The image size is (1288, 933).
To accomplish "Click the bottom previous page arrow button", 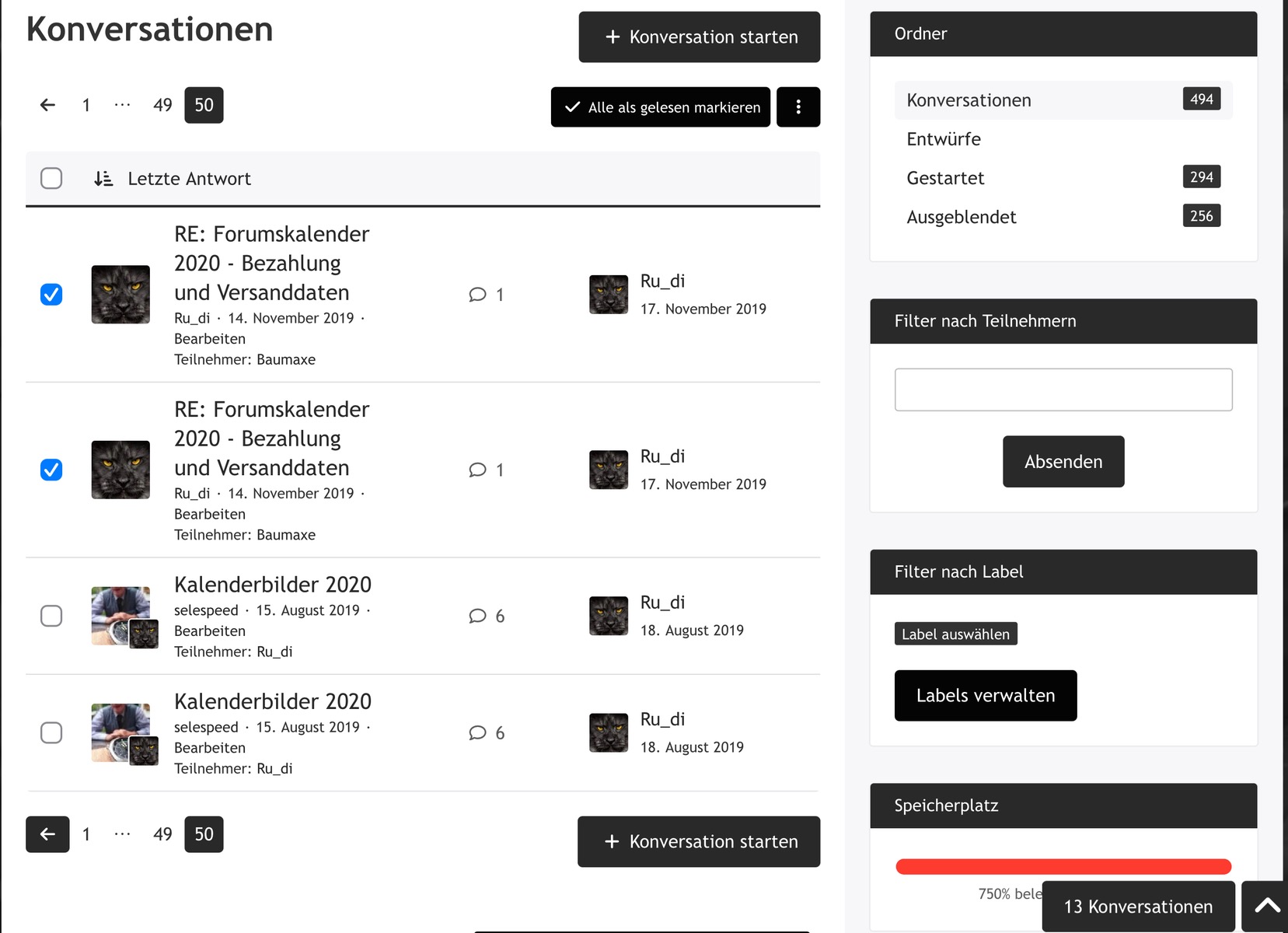I will 47,834.
